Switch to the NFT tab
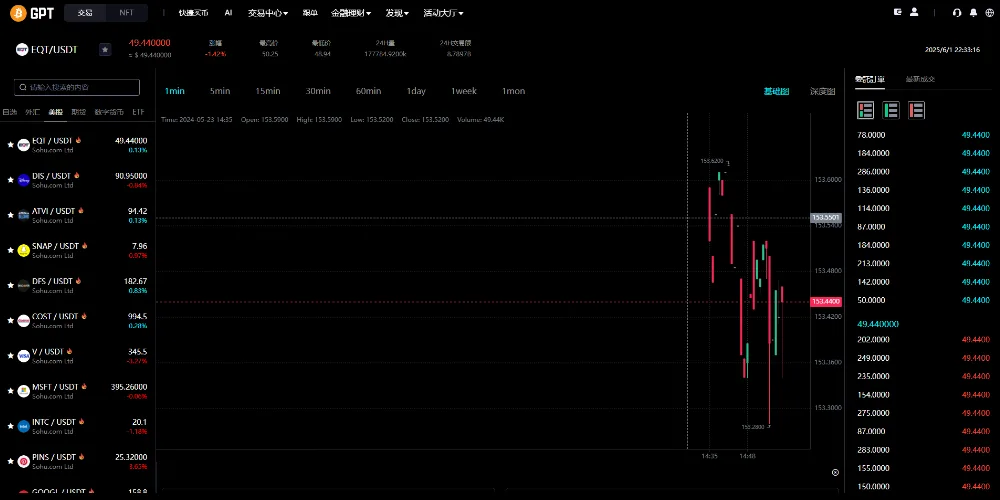Viewport: 1000px width, 500px height. 125,13
